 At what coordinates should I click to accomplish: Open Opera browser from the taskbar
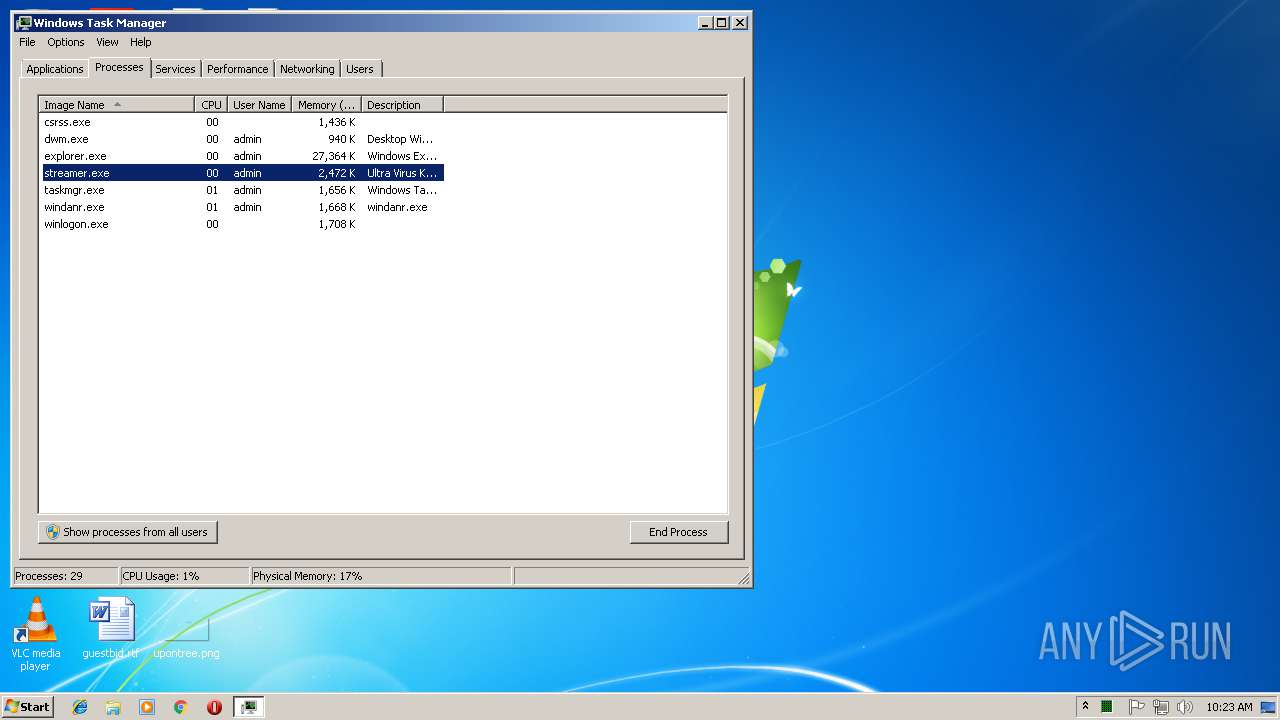[x=214, y=707]
